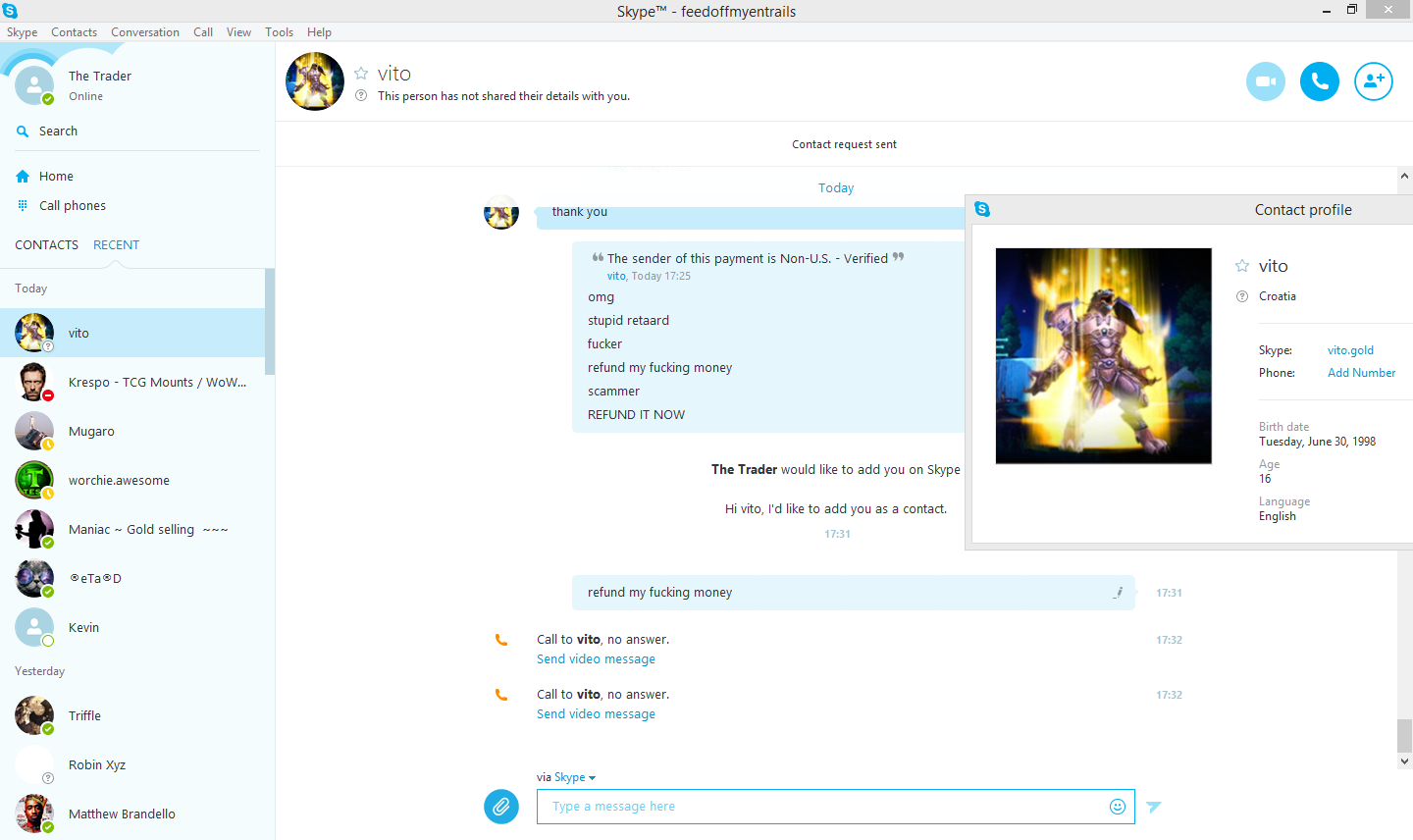The image size is (1413, 840).
Task: Click the chat scrollbar up arrow
Action: pos(1405,176)
